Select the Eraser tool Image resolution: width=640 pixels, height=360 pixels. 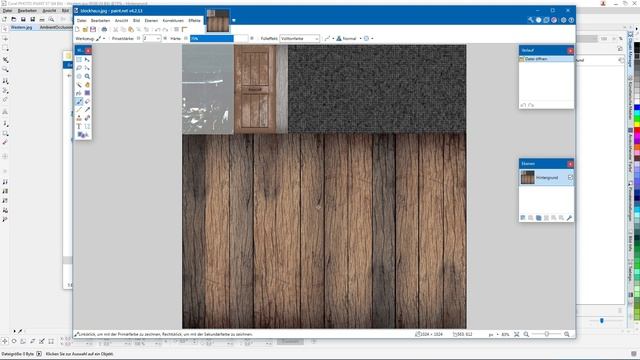(87, 101)
